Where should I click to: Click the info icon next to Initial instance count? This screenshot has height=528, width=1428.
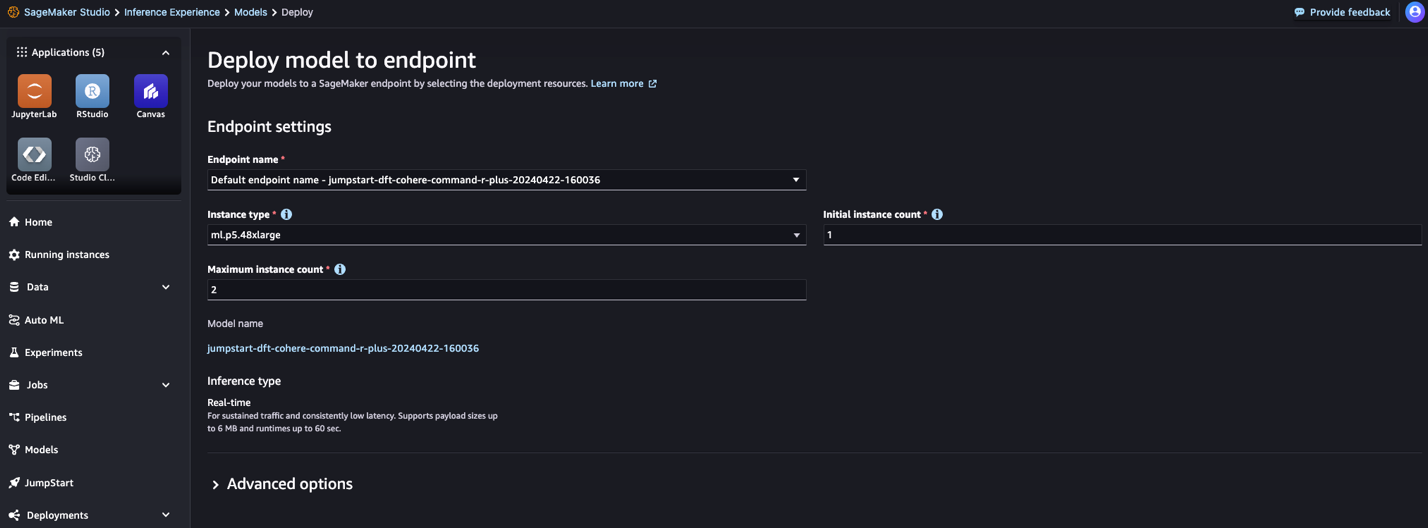(x=937, y=214)
